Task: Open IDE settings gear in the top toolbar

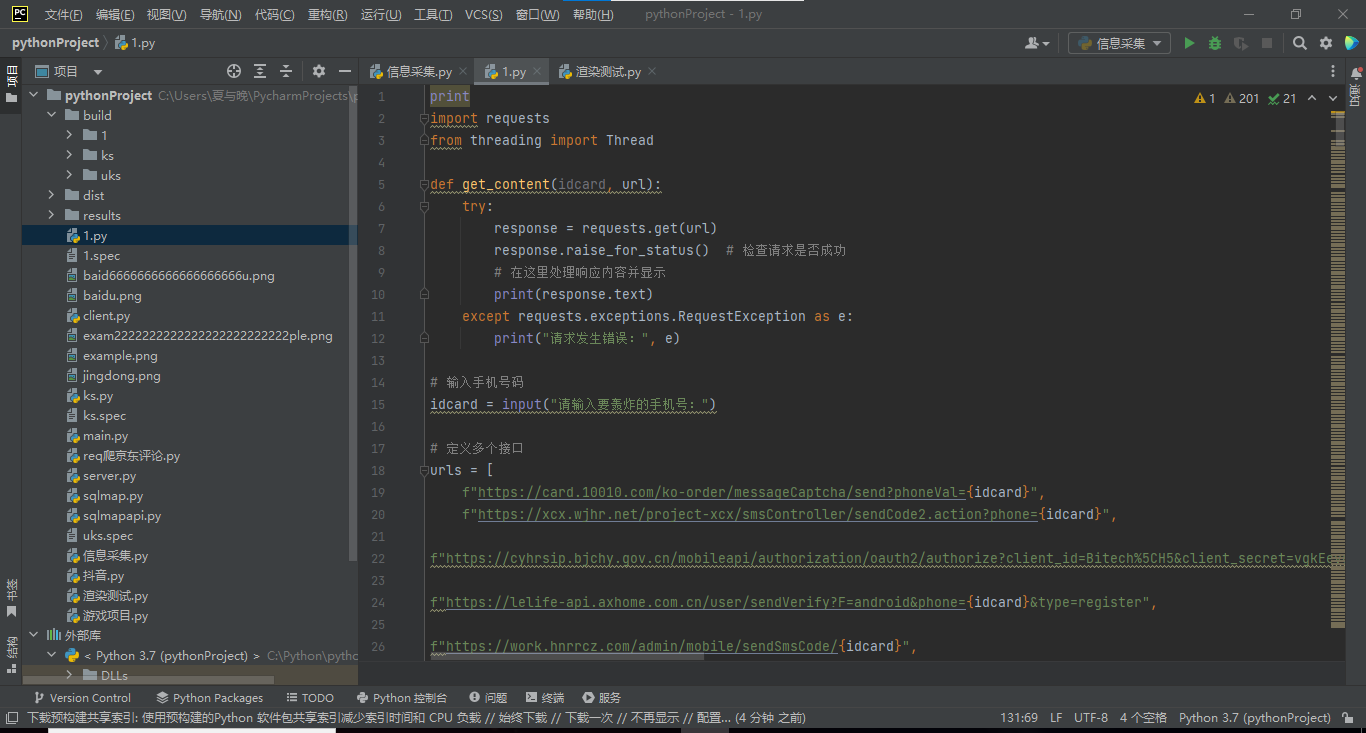Action: 1326,43
